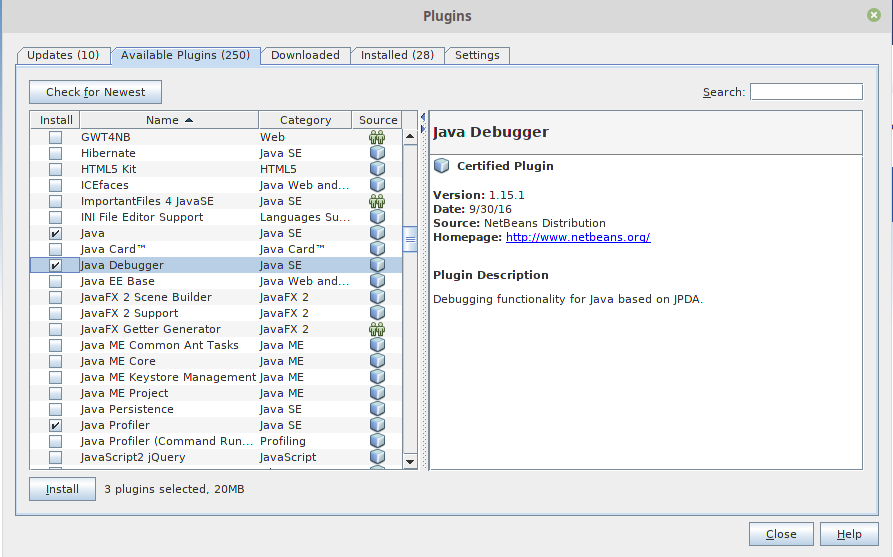893x557 pixels.
Task: Check the GWT4NB install checkbox
Action: 55,137
